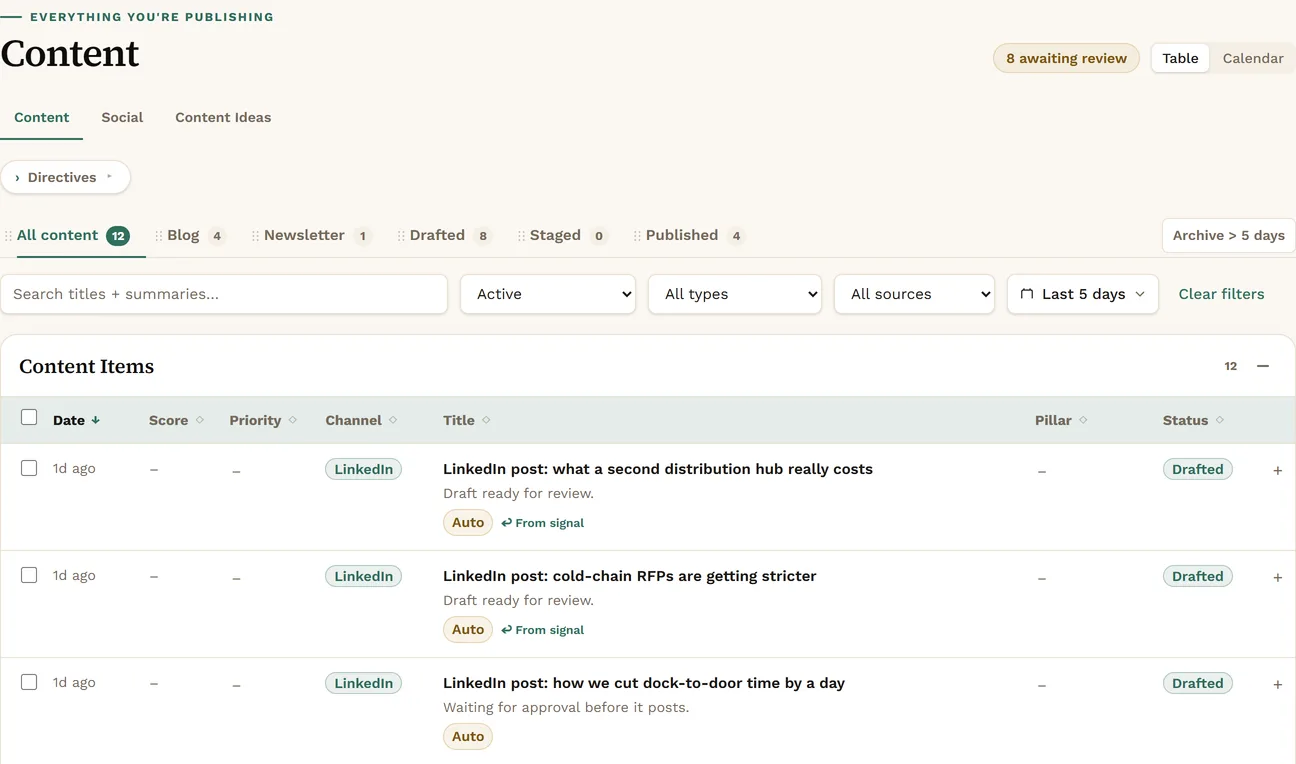Click drag handle beside All content tab
The width and height of the screenshot is (1296, 764).
(x=8, y=236)
